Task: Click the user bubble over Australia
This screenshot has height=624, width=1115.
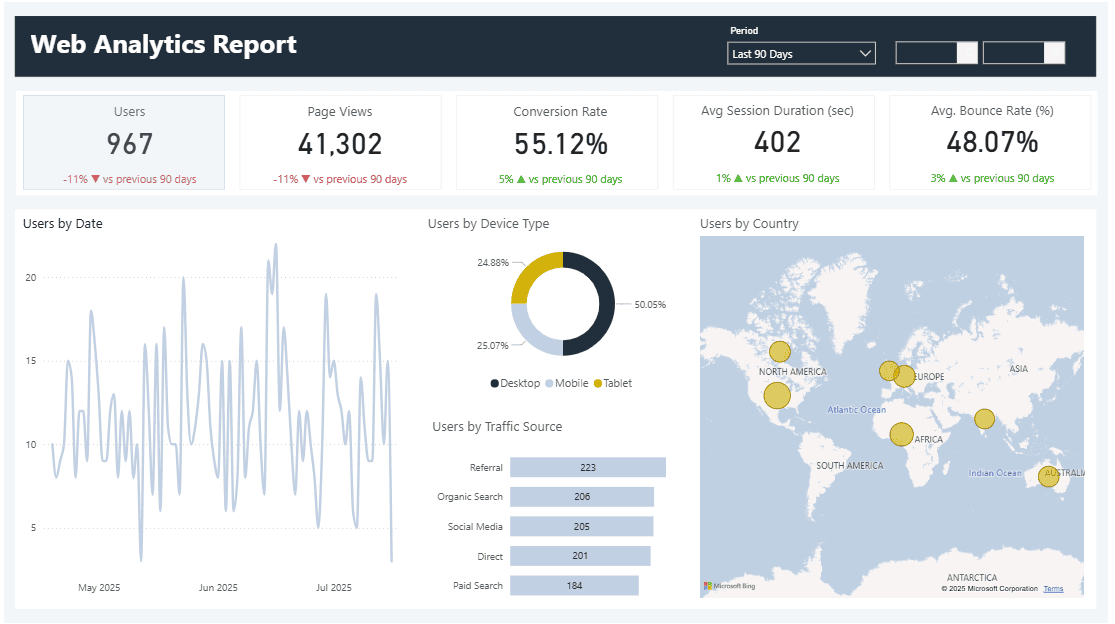Action: [1048, 477]
